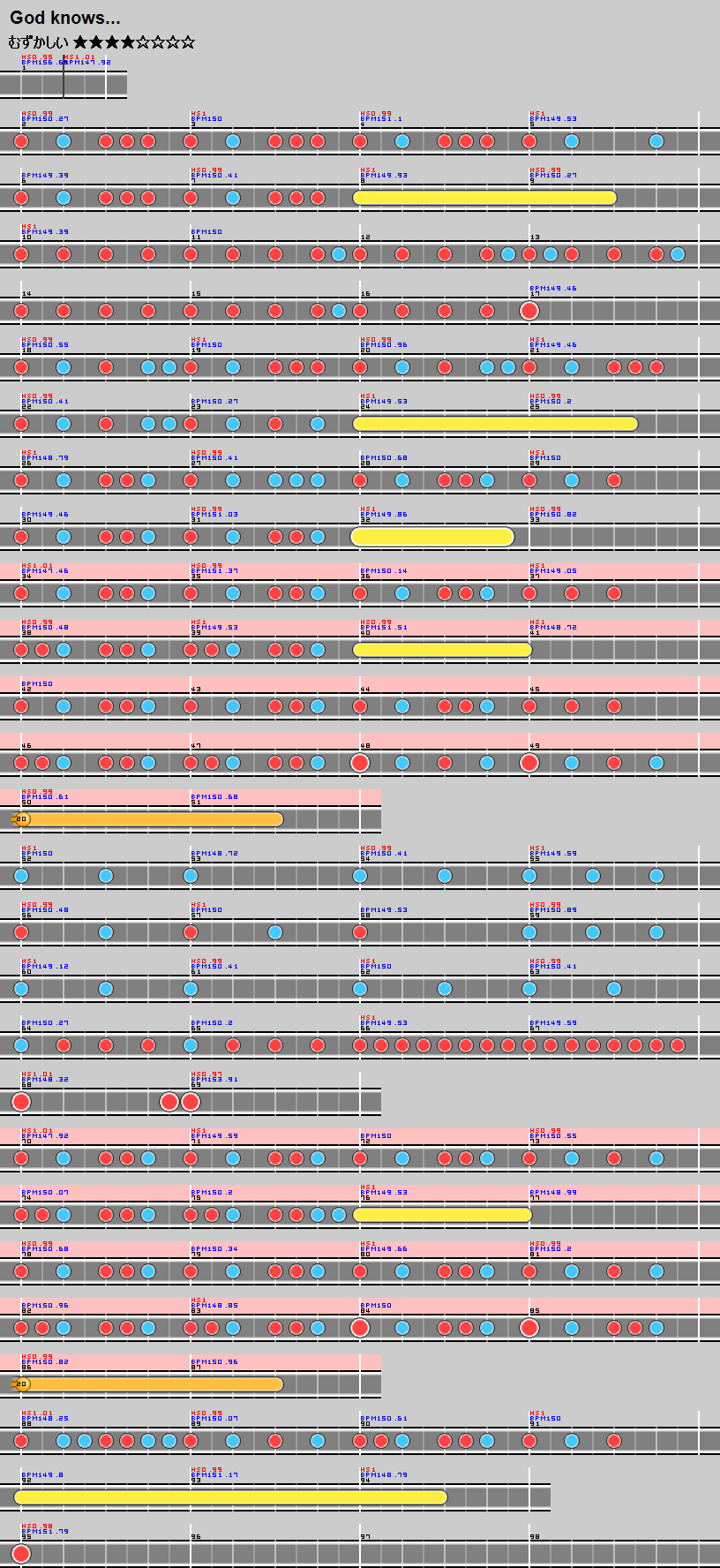Viewport: 720px width, 1568px height.
Task: Click the big red note starting measure 84
Action: [x=360, y=1328]
